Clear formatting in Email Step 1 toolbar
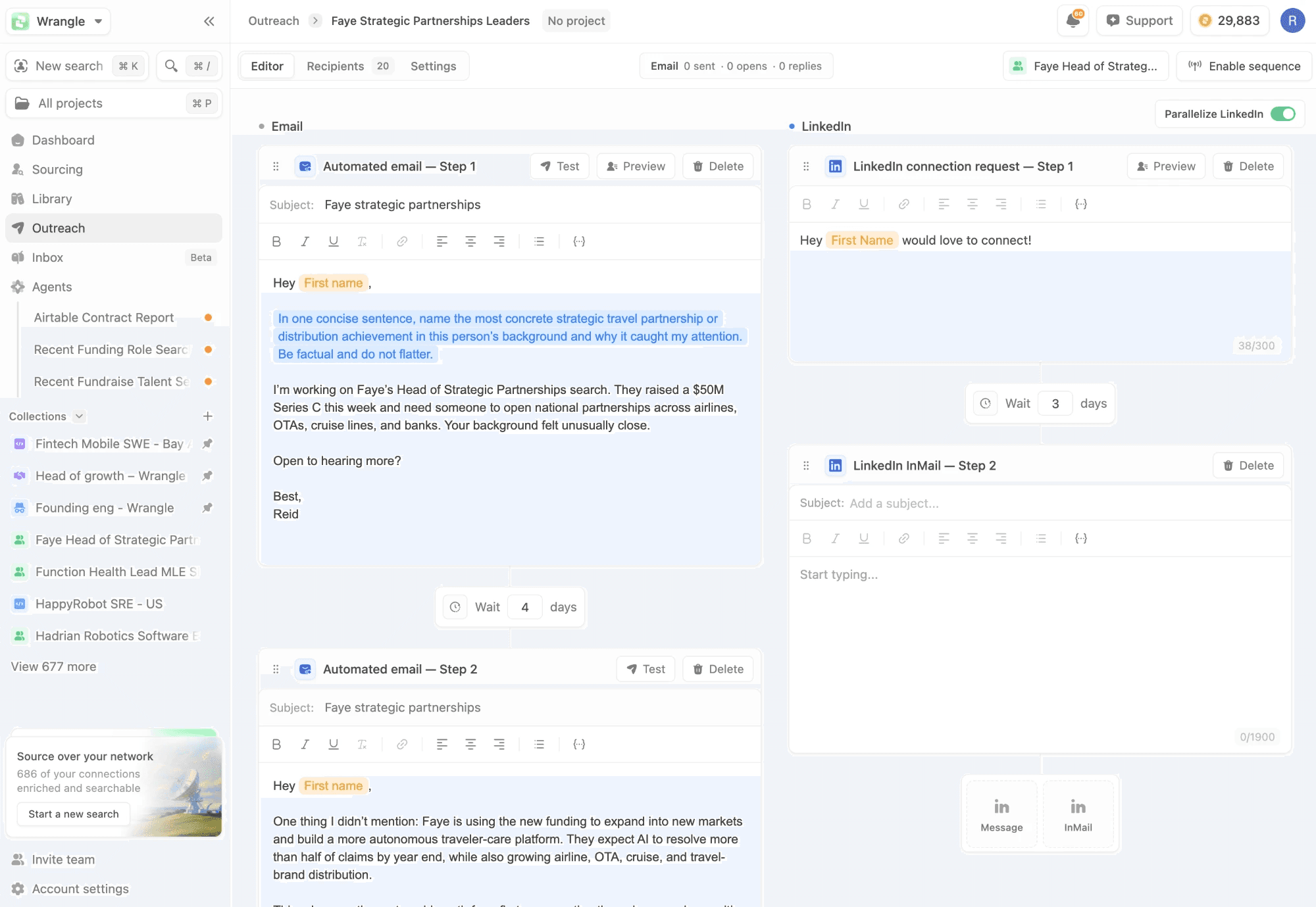This screenshot has width=1316, height=907. [362, 241]
